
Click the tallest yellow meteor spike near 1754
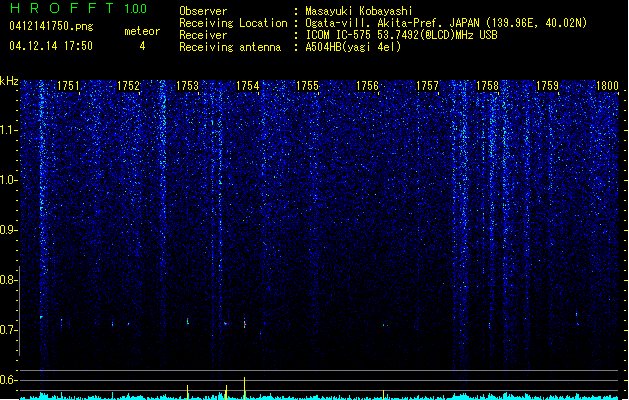coord(244,388)
